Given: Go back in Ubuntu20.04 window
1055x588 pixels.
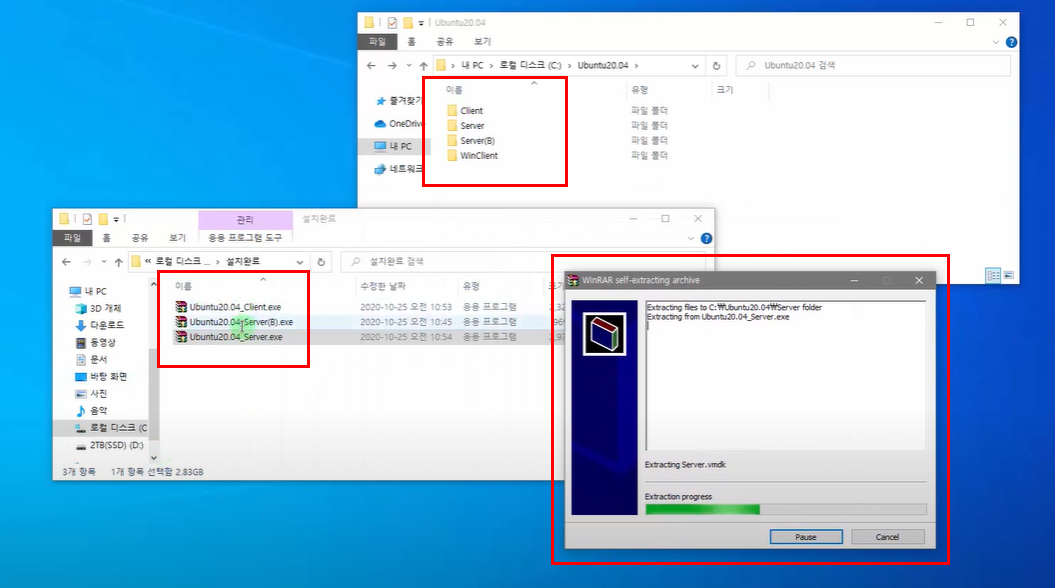Looking at the screenshot, I should [371, 65].
